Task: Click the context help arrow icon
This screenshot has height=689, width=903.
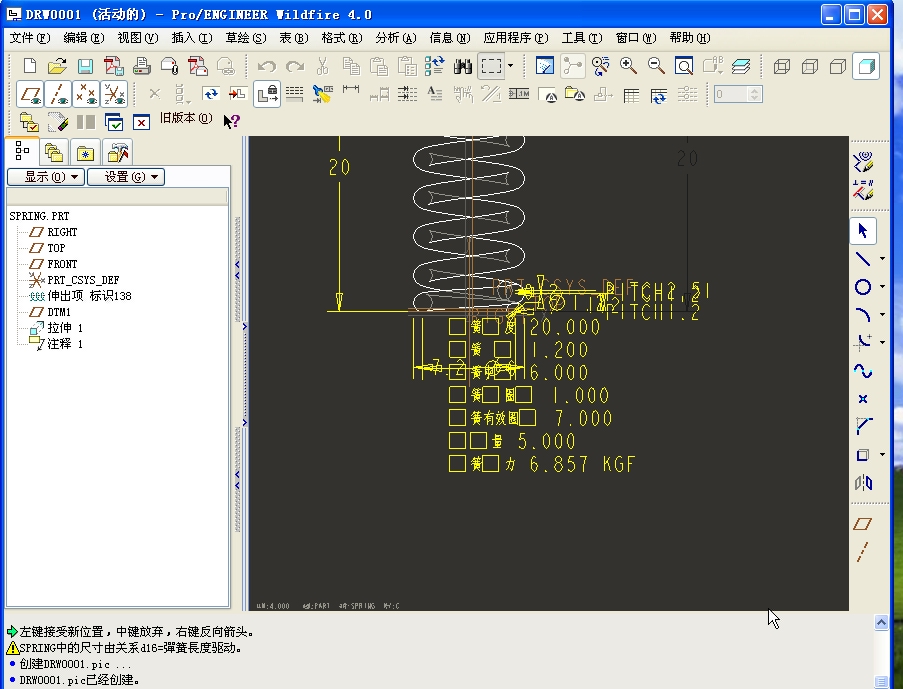Action: pyautogui.click(x=232, y=121)
